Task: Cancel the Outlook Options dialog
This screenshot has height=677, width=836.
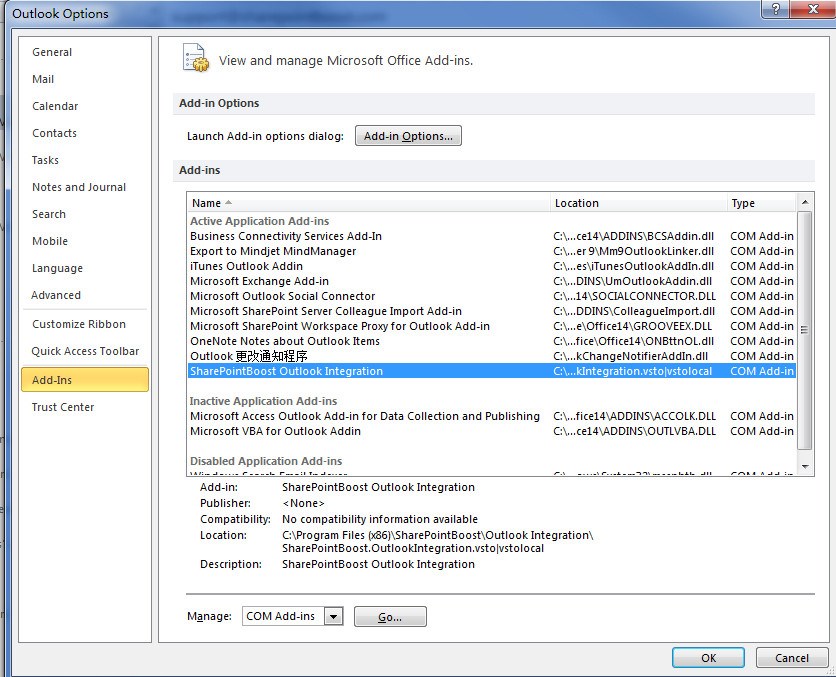Action: 792,658
